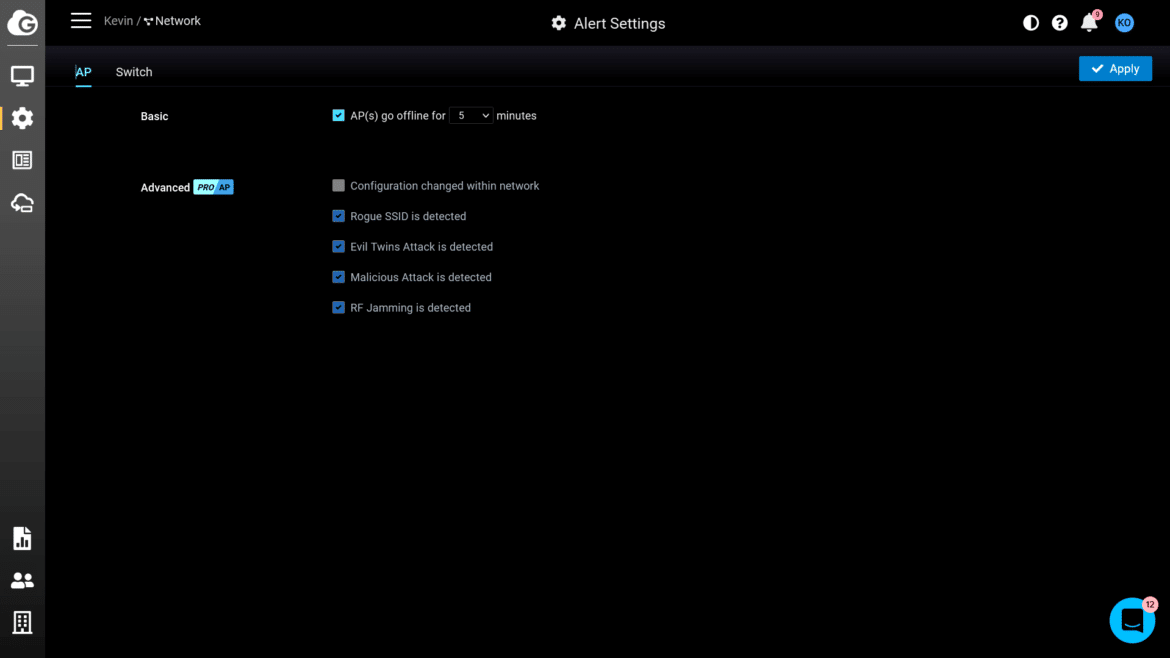Click the 'Advanced' section label
This screenshot has height=658, width=1170.
pos(165,187)
